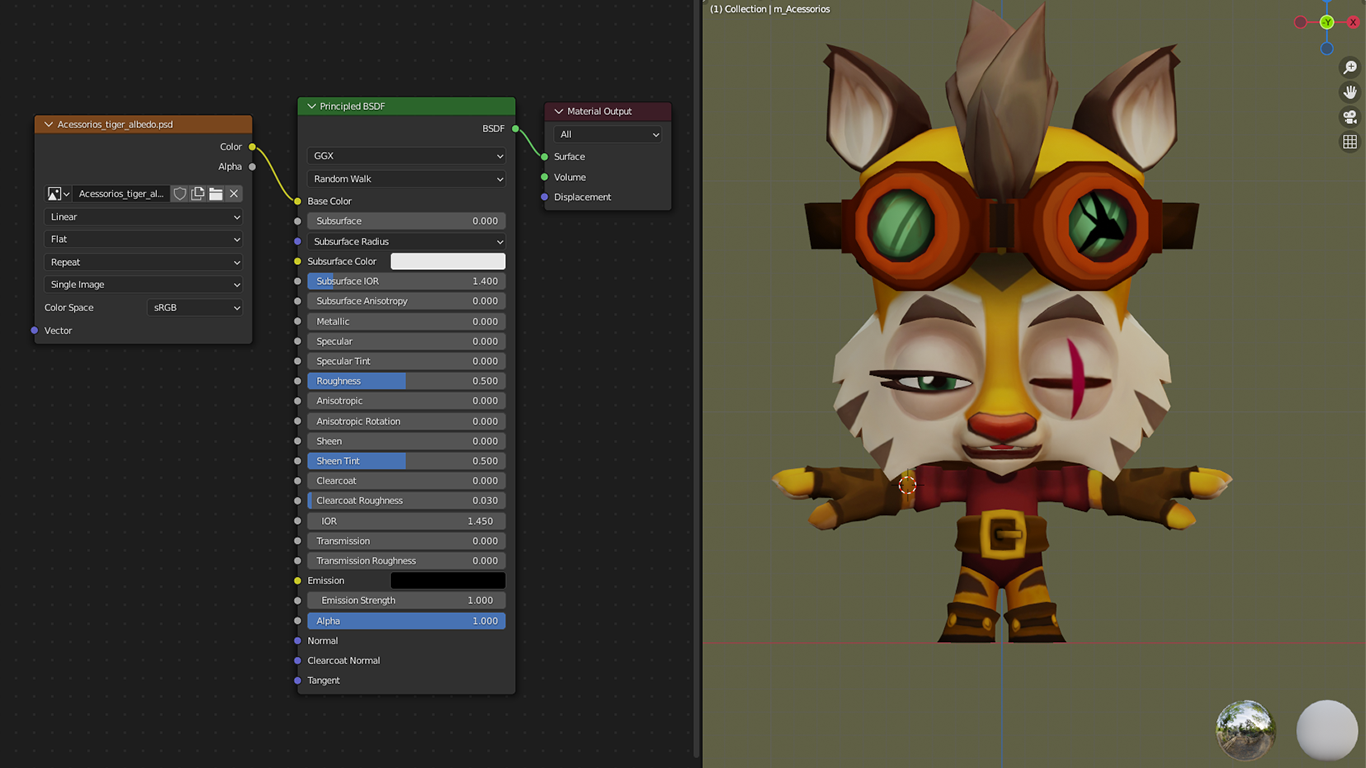Click the new image duplicate icon
1366x768 pixels.
pos(198,194)
